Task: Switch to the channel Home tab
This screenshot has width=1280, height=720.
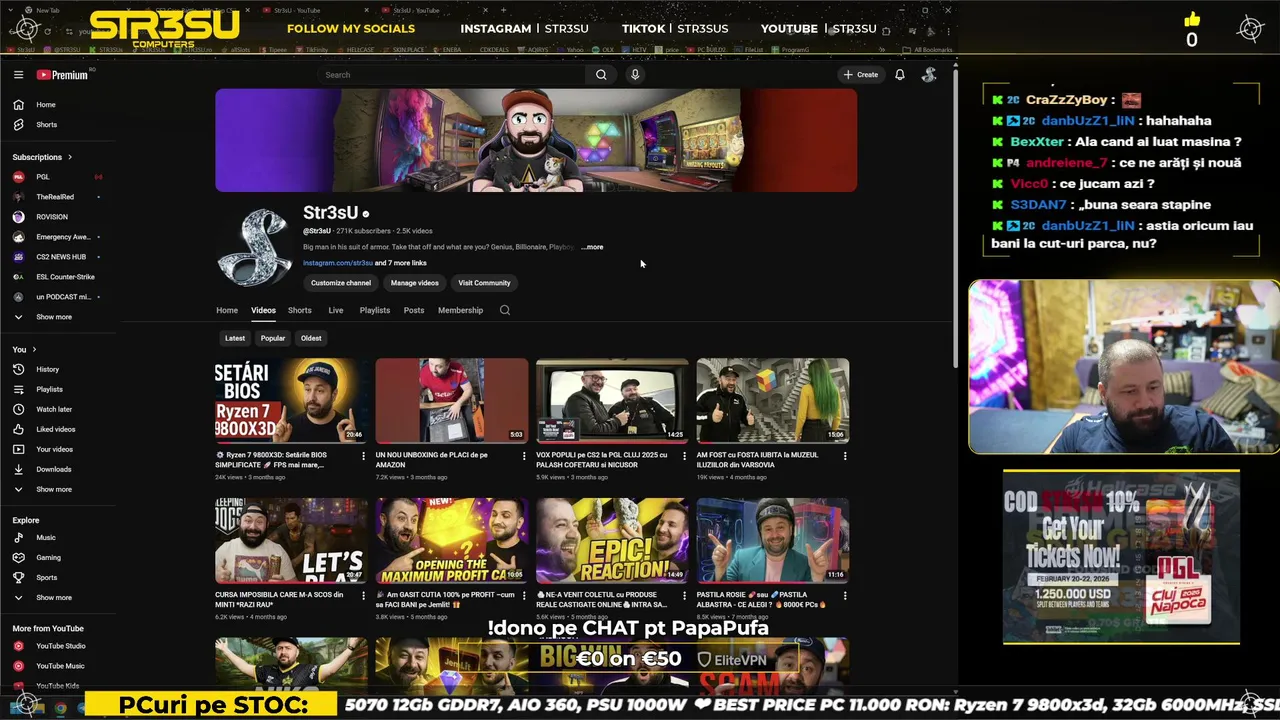Action: (227, 310)
